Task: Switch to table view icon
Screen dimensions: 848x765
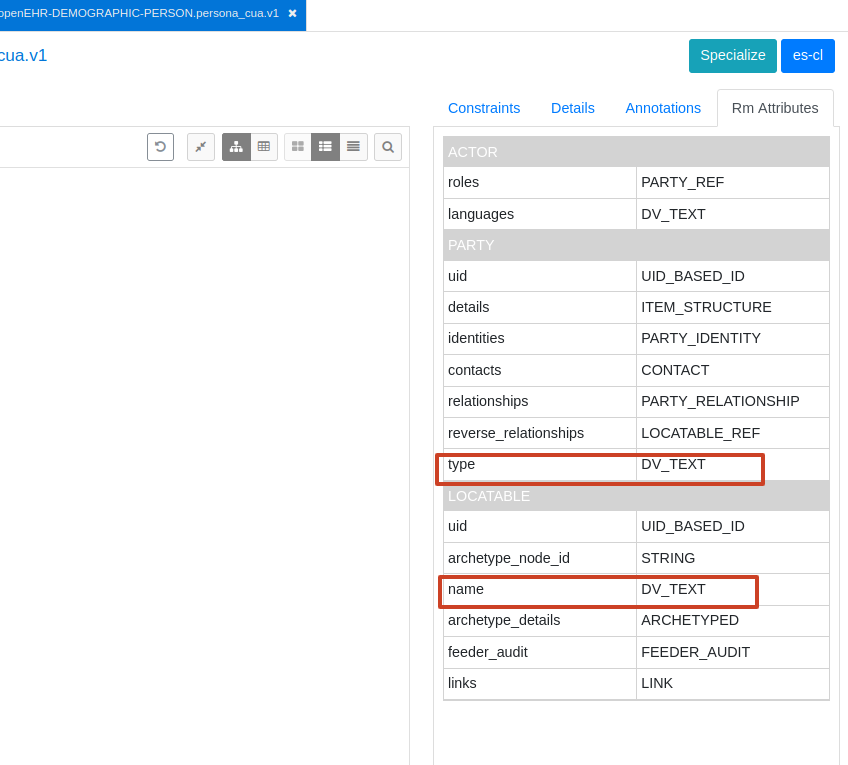Action: click(x=264, y=147)
